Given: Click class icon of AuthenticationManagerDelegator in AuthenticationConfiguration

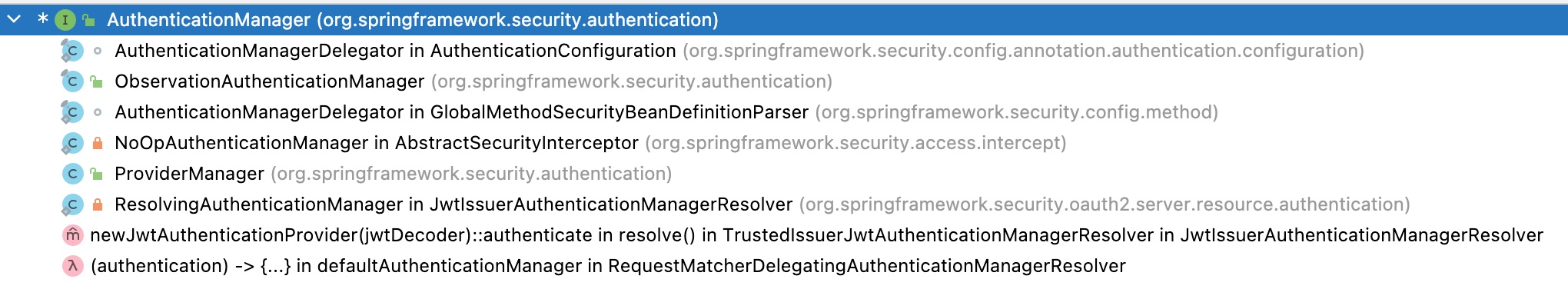Looking at the screenshot, I should click(x=72, y=51).
